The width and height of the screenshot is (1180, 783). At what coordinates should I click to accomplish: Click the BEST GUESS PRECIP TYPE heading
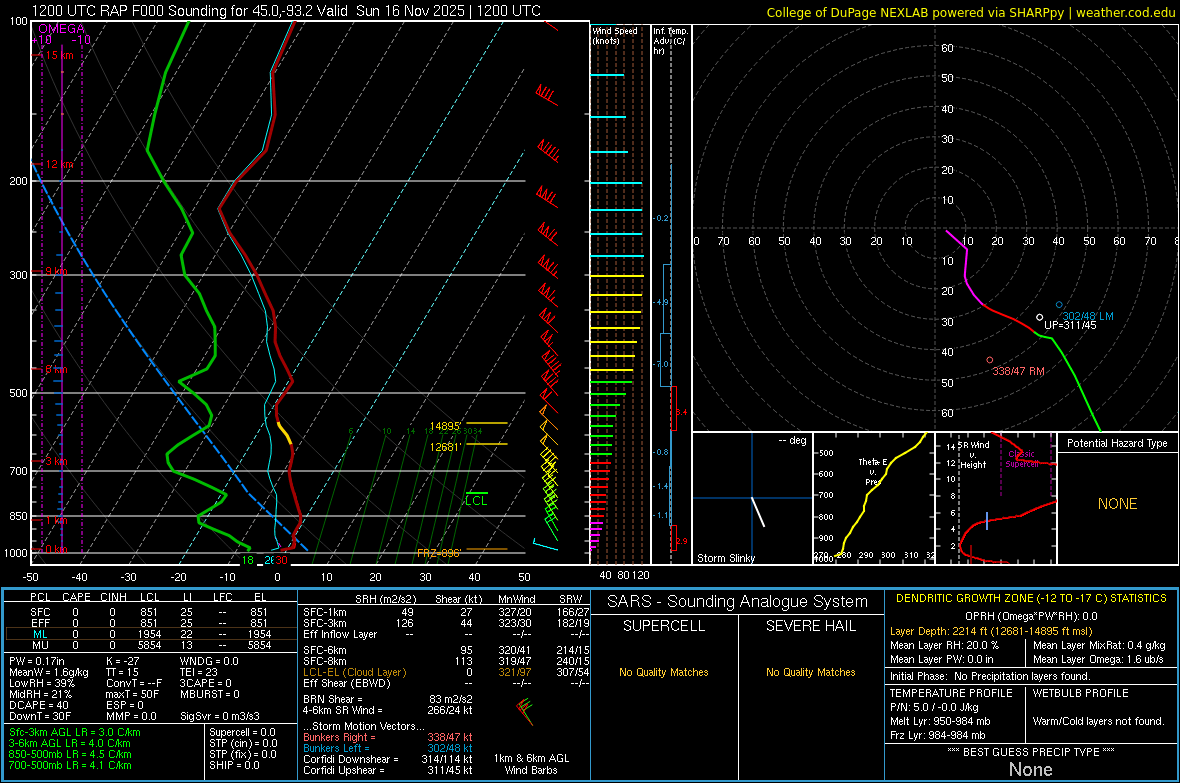[1031, 751]
